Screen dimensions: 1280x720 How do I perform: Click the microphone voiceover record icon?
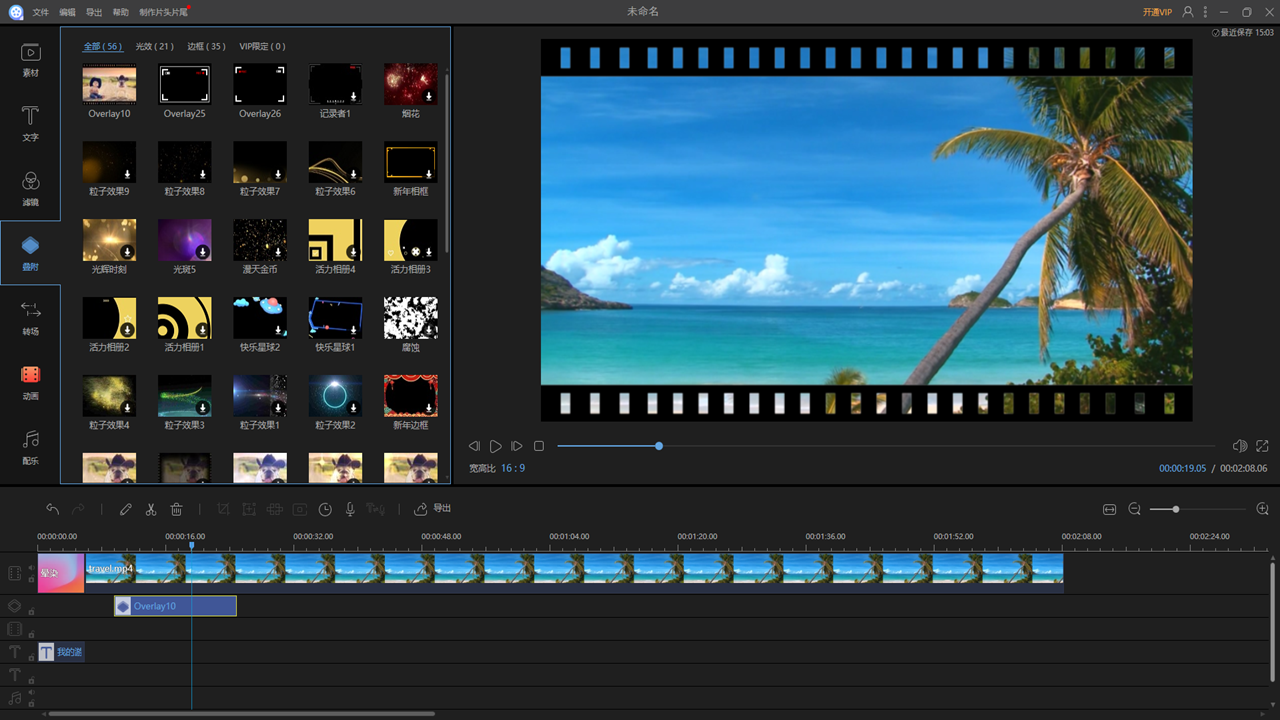pyautogui.click(x=350, y=509)
